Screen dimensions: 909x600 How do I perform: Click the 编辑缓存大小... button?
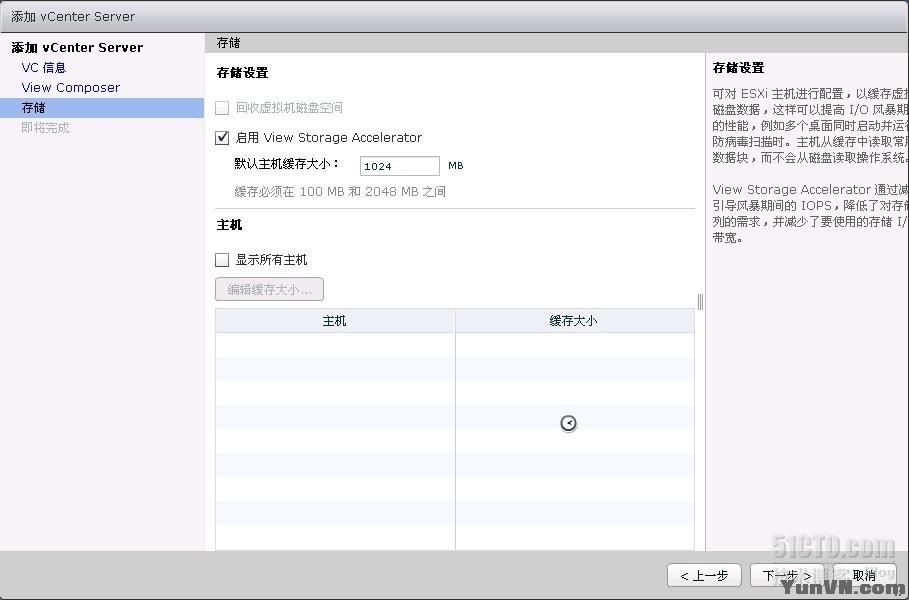click(269, 289)
